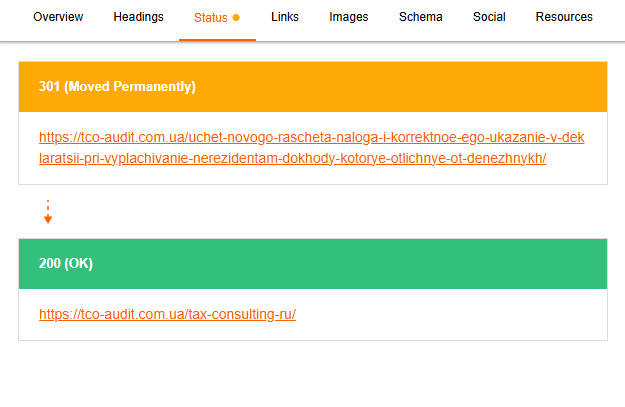625x407 pixels.
Task: Click empty space right of tax-consulting-ru link
Action: coord(450,314)
